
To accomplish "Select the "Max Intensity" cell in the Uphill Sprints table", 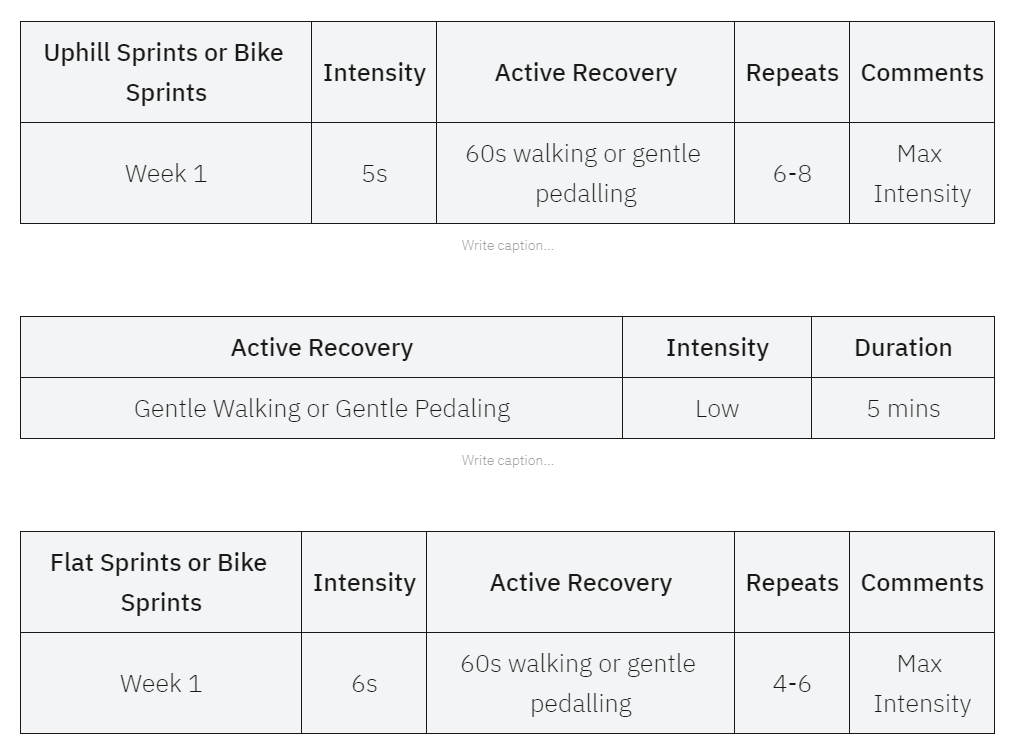I will [x=922, y=173].
